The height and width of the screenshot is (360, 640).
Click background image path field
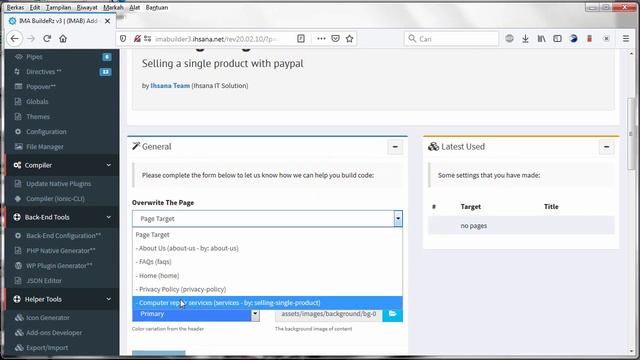point(329,314)
